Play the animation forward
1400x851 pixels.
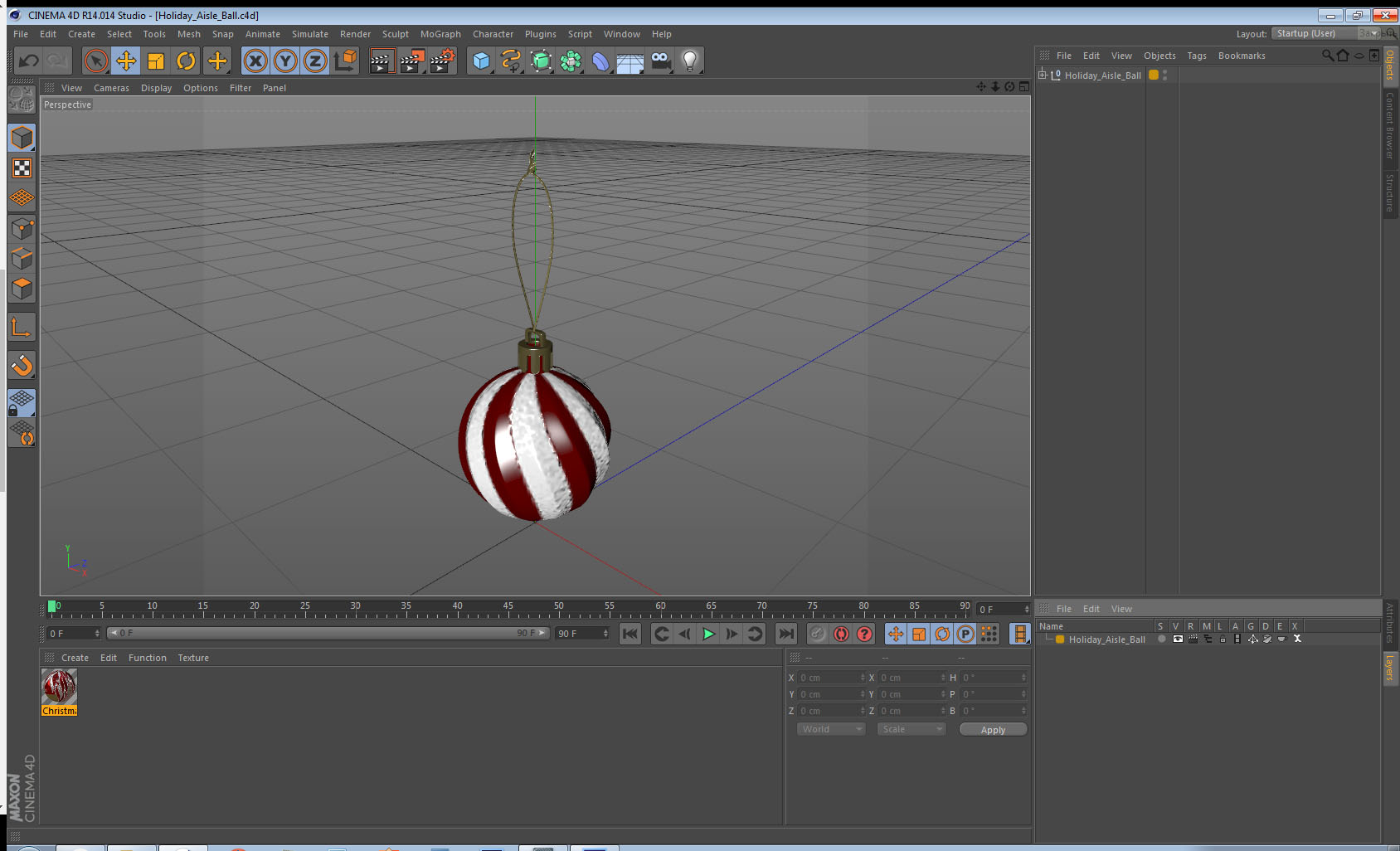click(708, 634)
